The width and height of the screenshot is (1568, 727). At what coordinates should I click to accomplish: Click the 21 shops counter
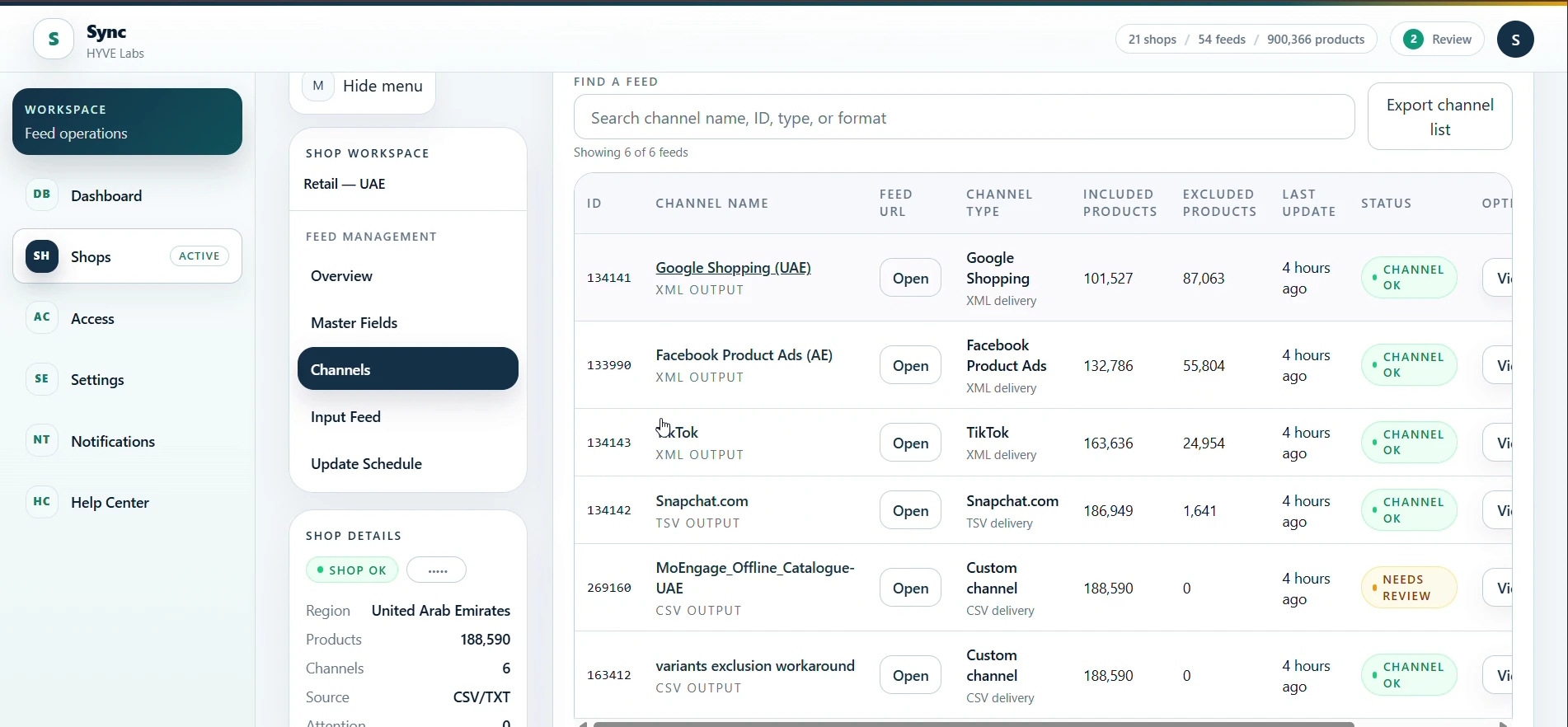click(1152, 40)
